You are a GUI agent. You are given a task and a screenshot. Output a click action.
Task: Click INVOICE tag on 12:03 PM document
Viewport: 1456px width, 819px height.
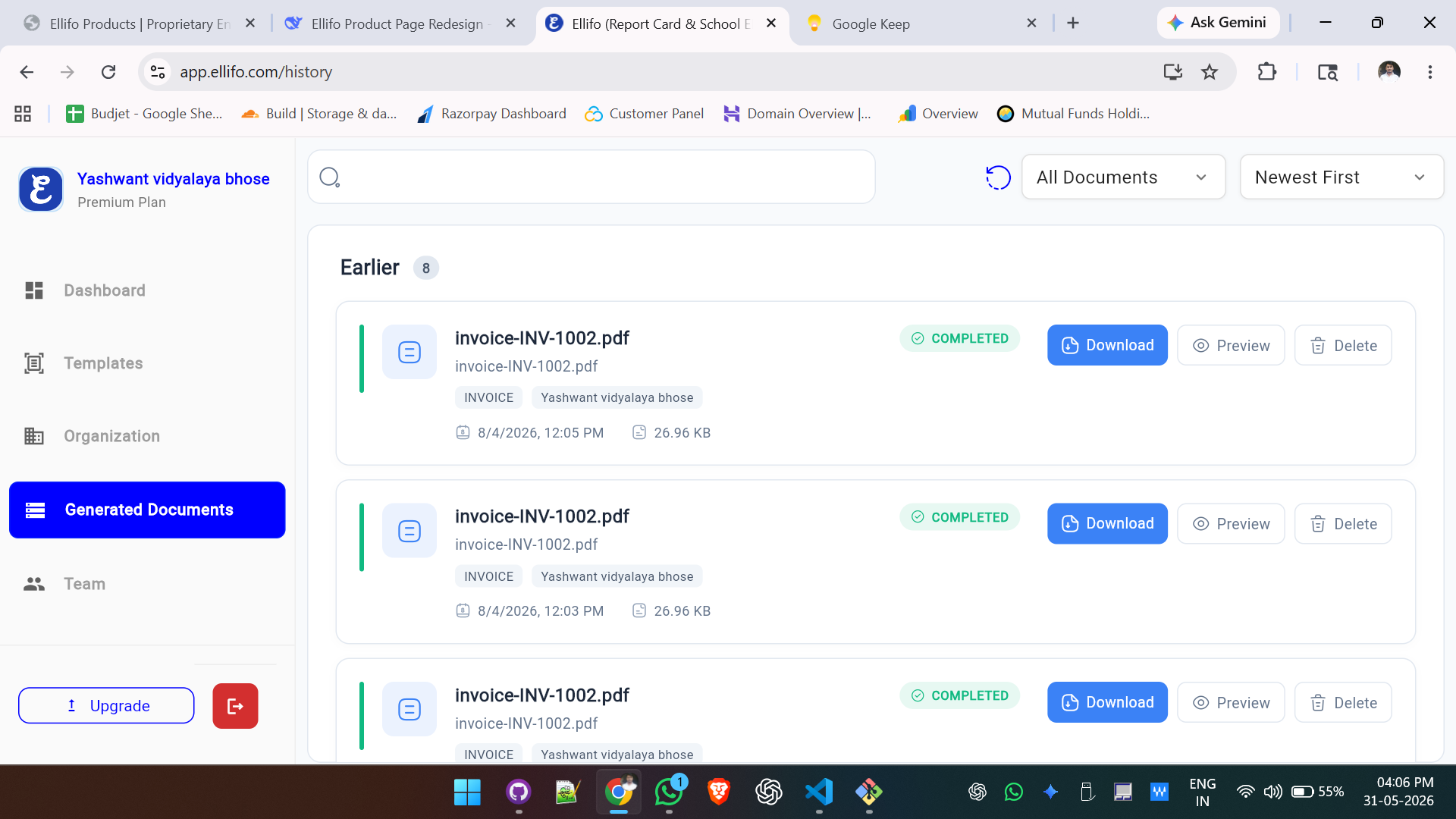488,576
